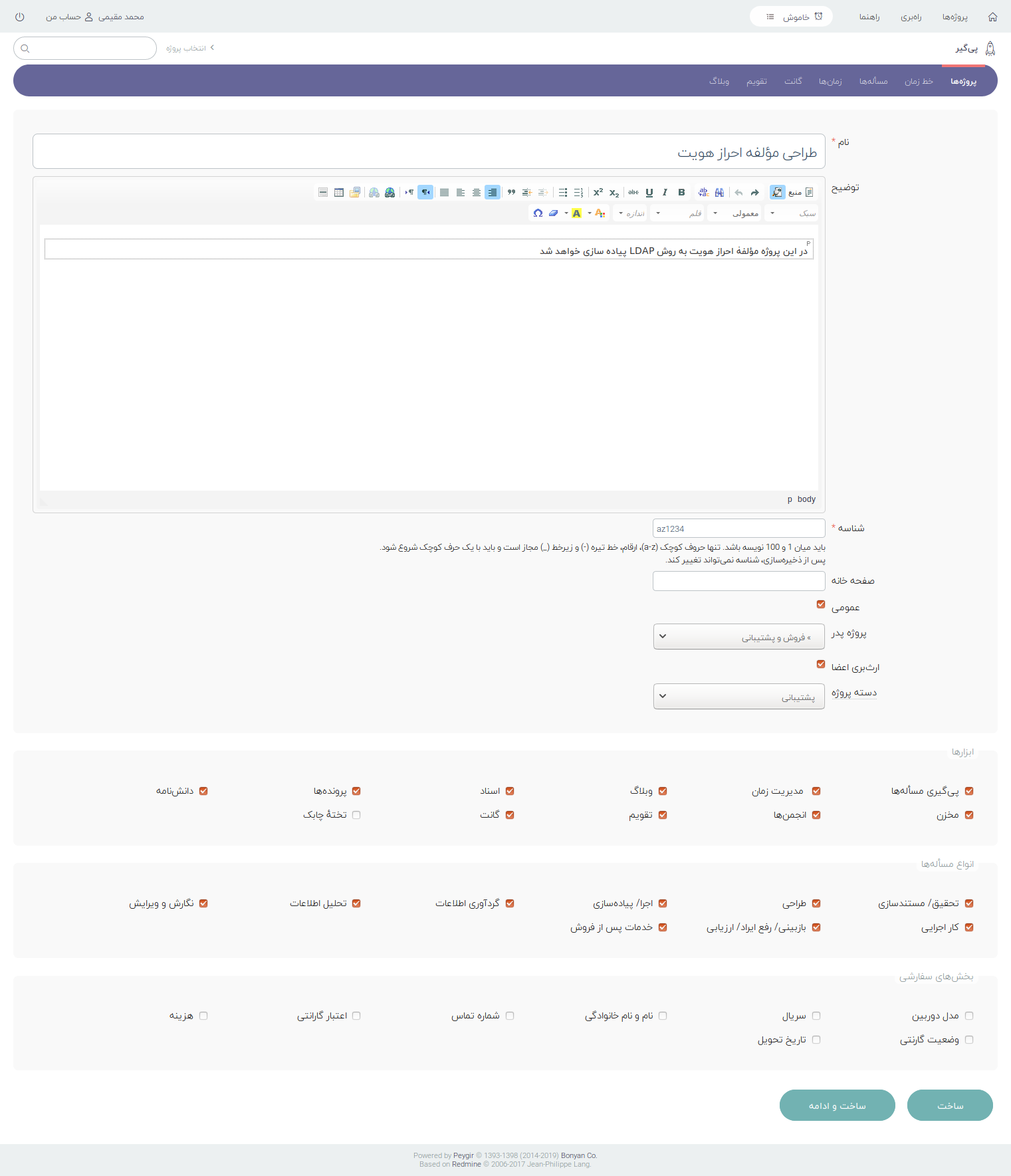This screenshot has height=1176, width=1011.
Task: Open the زمان‌ها tab
Action: 830,81
